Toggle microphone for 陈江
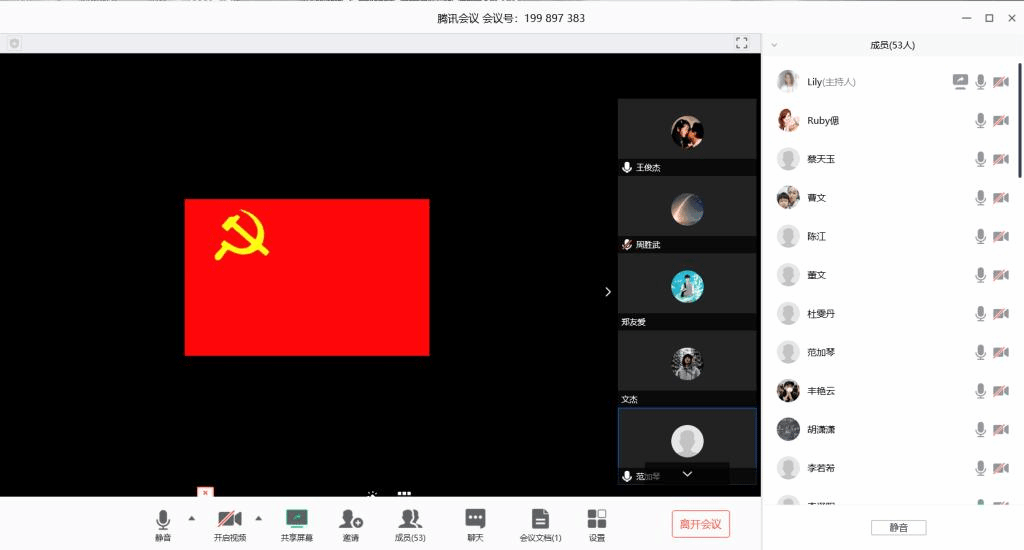This screenshot has height=550, width=1024. coord(980,236)
